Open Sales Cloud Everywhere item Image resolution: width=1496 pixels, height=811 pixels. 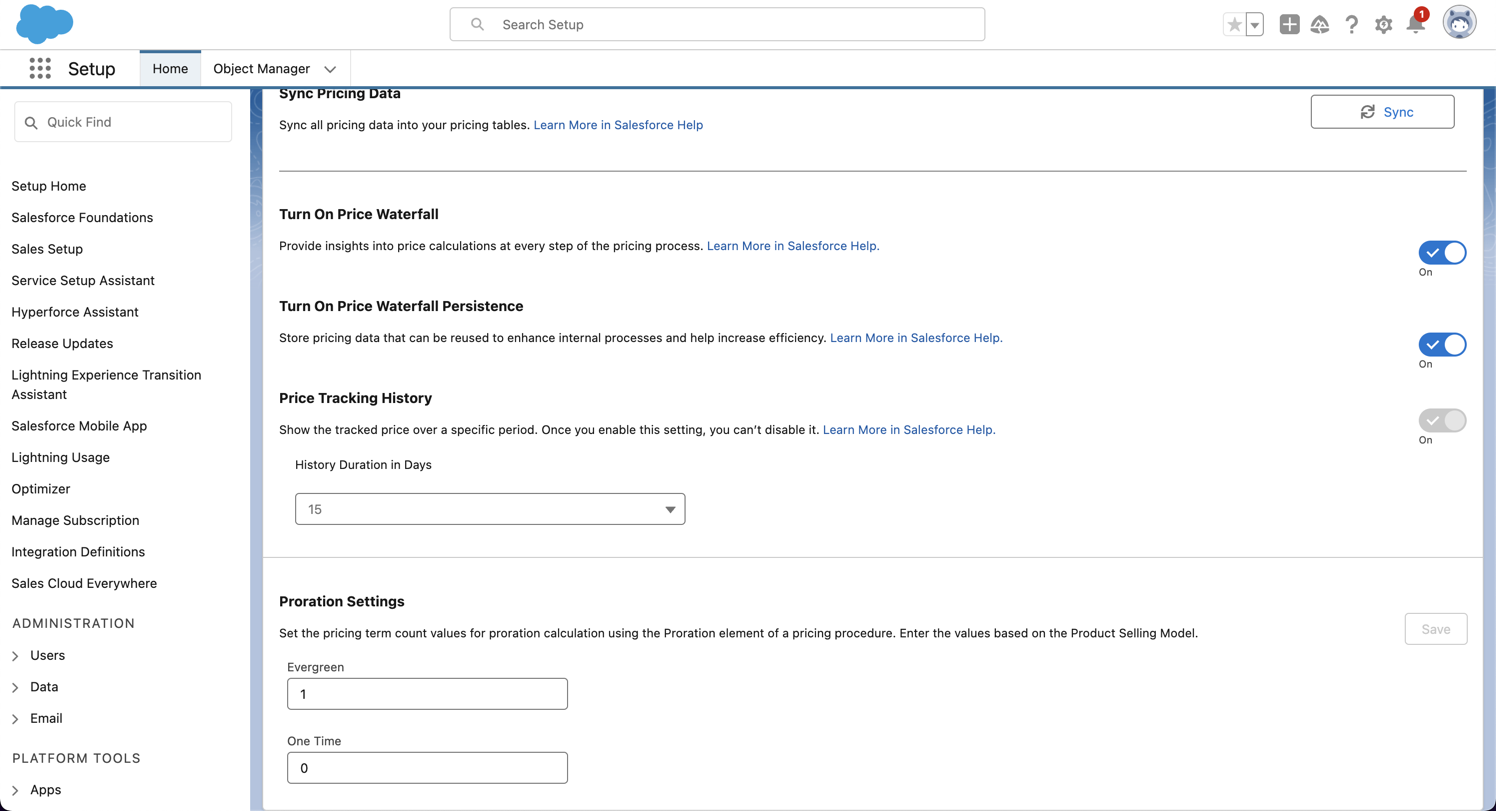[x=84, y=583]
